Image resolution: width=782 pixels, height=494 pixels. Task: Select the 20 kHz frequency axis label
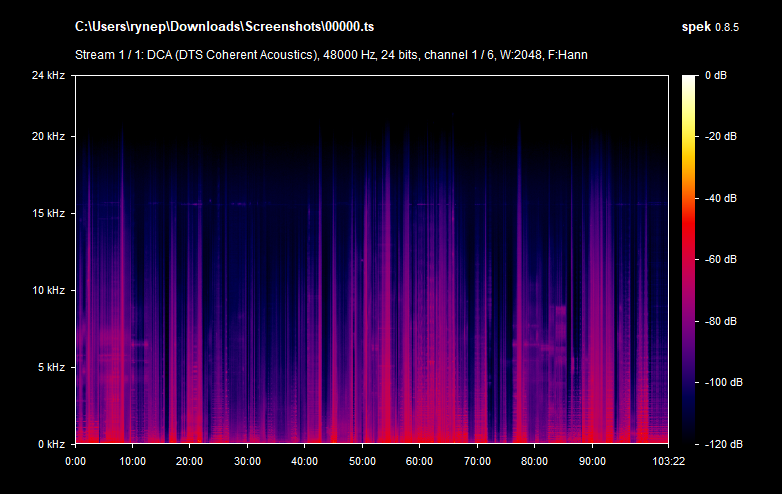click(47, 137)
